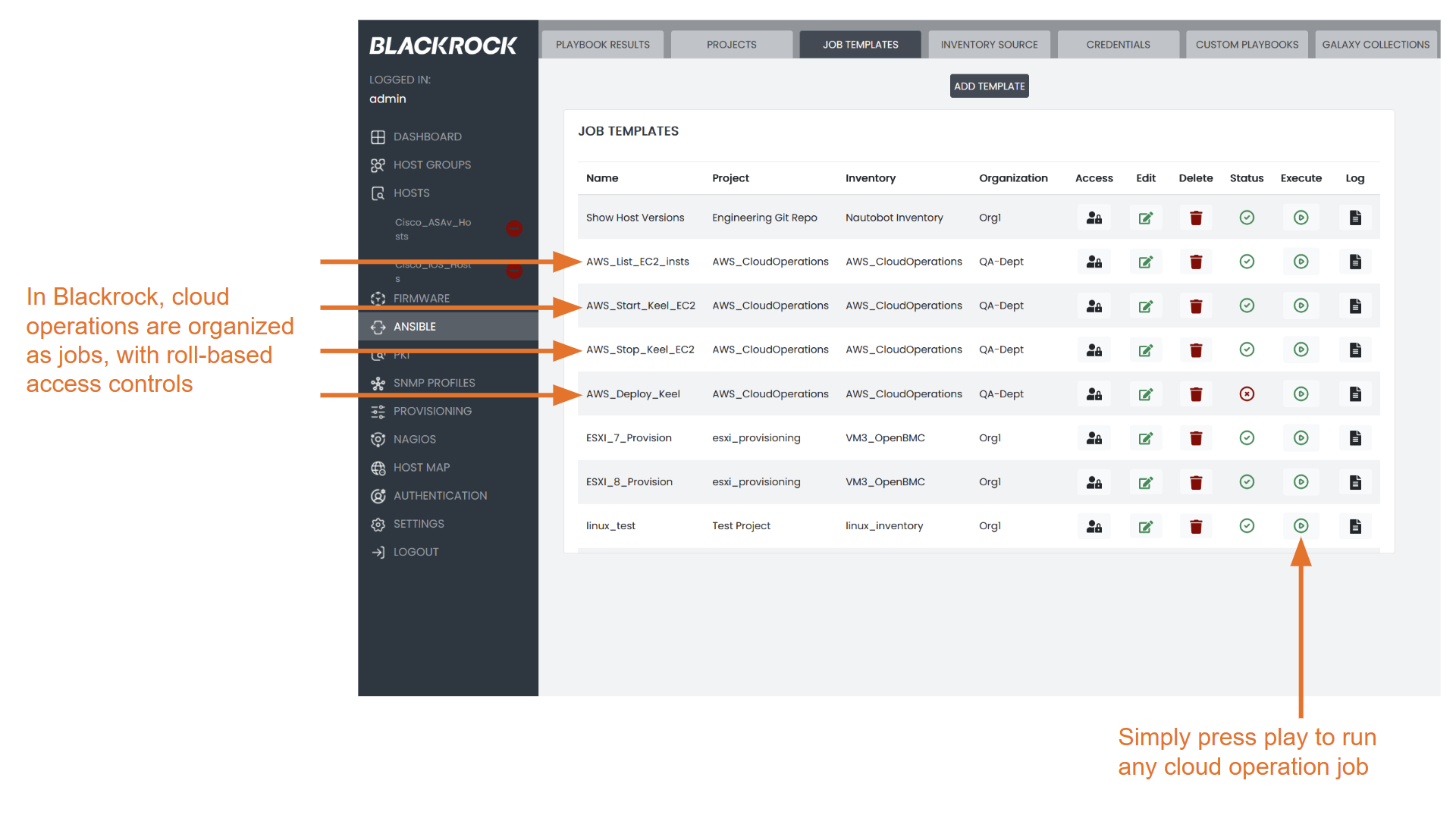Screen dimensions: 1456x815
Task: Open the Firmware section
Action: click(421, 298)
